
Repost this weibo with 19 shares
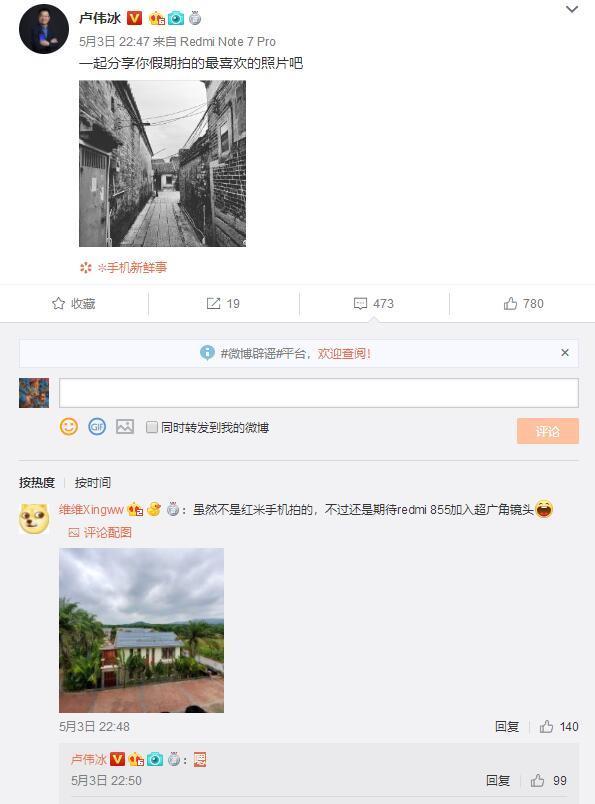point(223,304)
